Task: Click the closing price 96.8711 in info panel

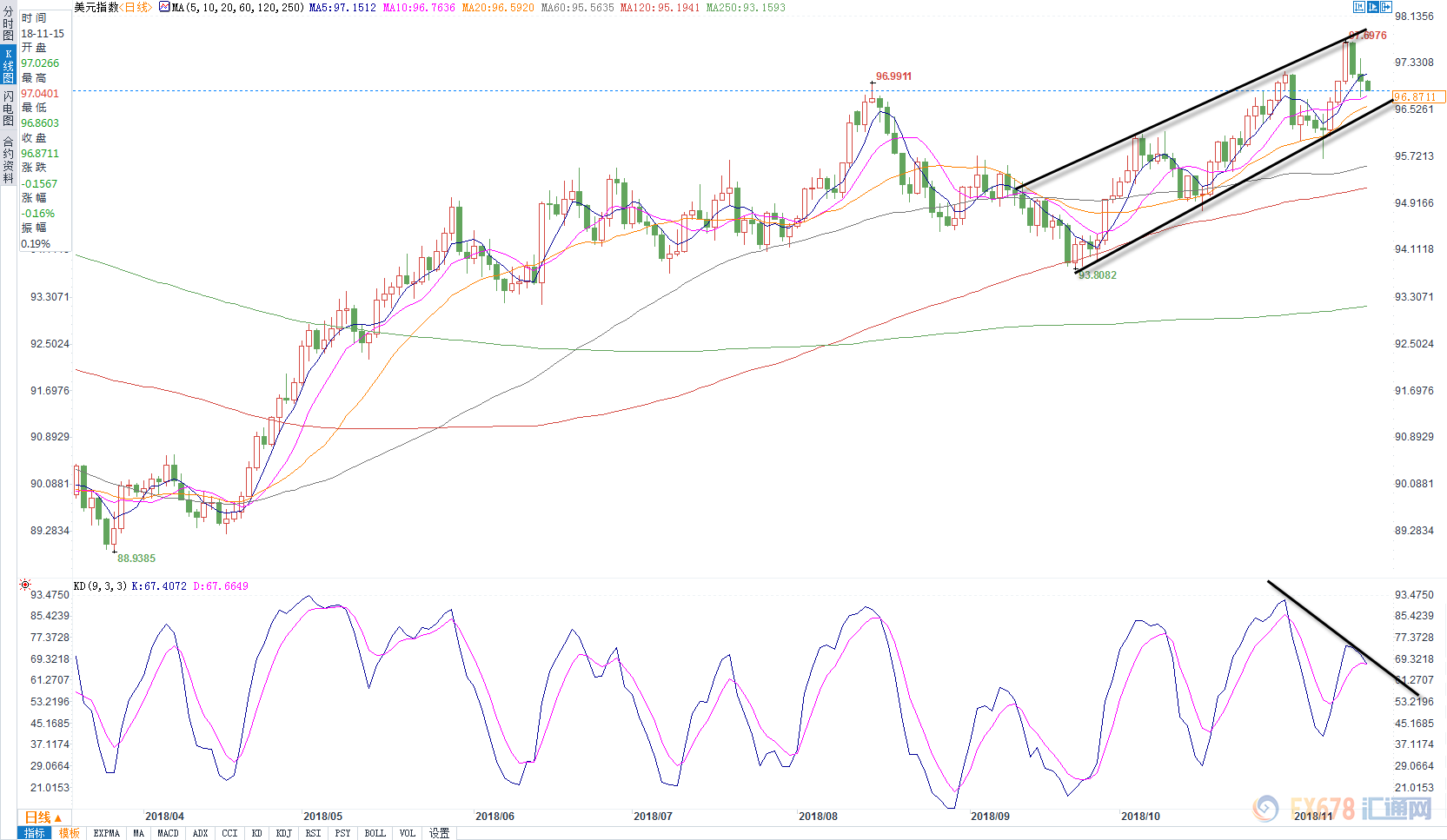Action: [40, 154]
